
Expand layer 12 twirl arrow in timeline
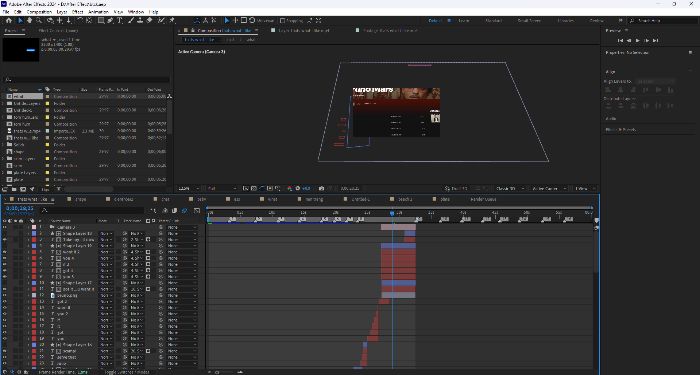click(29, 295)
